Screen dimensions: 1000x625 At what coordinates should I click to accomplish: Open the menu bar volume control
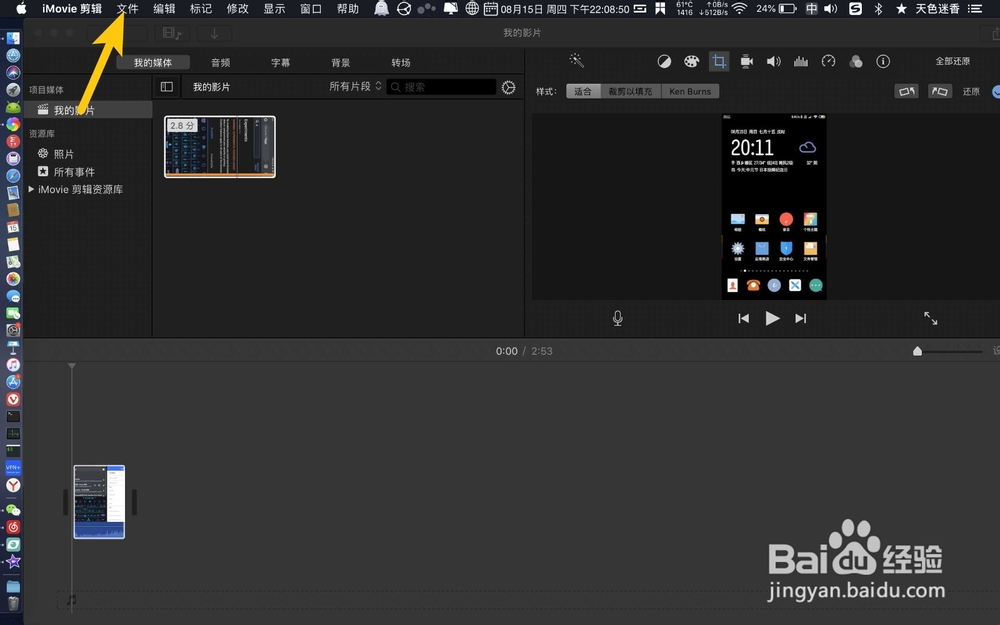click(x=830, y=8)
